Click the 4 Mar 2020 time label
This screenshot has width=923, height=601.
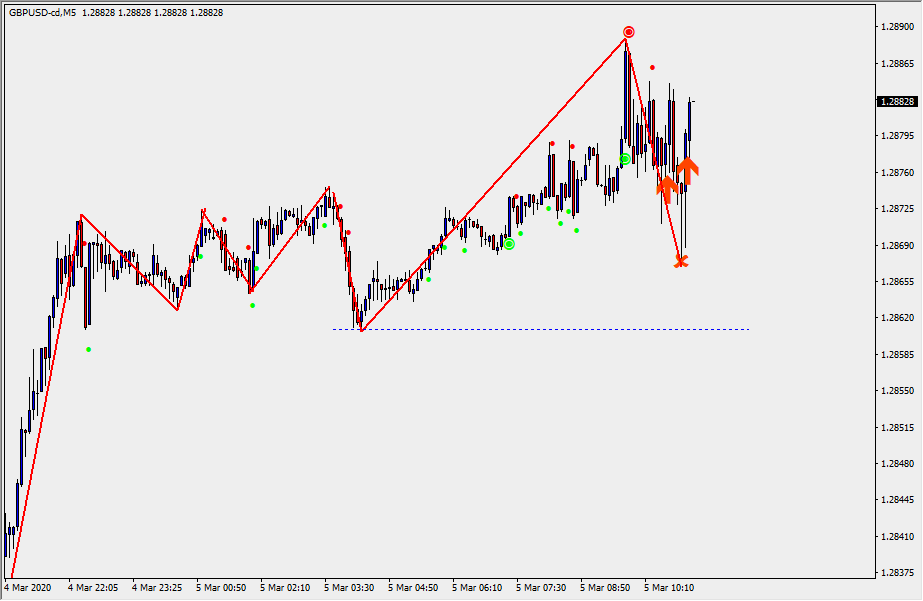[30, 588]
